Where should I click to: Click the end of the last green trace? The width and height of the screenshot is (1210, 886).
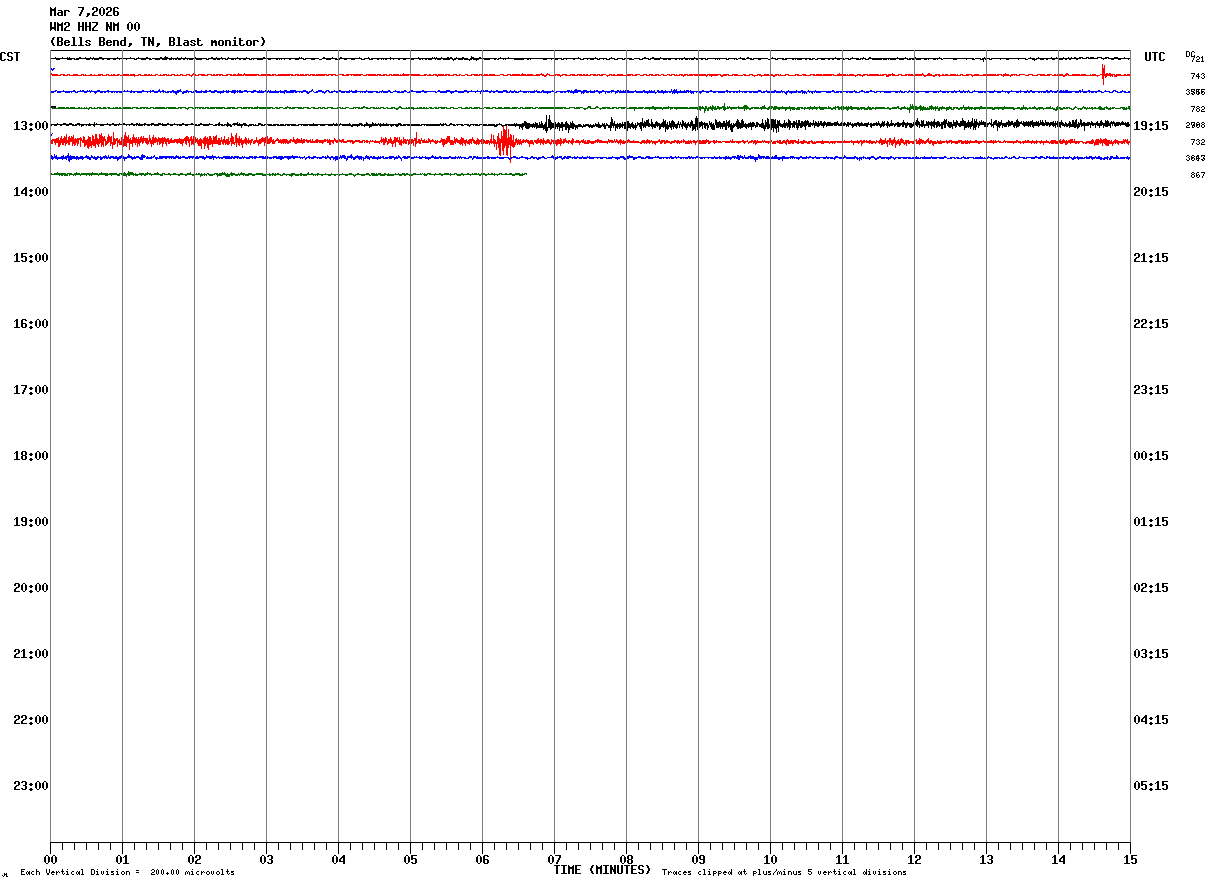point(525,174)
